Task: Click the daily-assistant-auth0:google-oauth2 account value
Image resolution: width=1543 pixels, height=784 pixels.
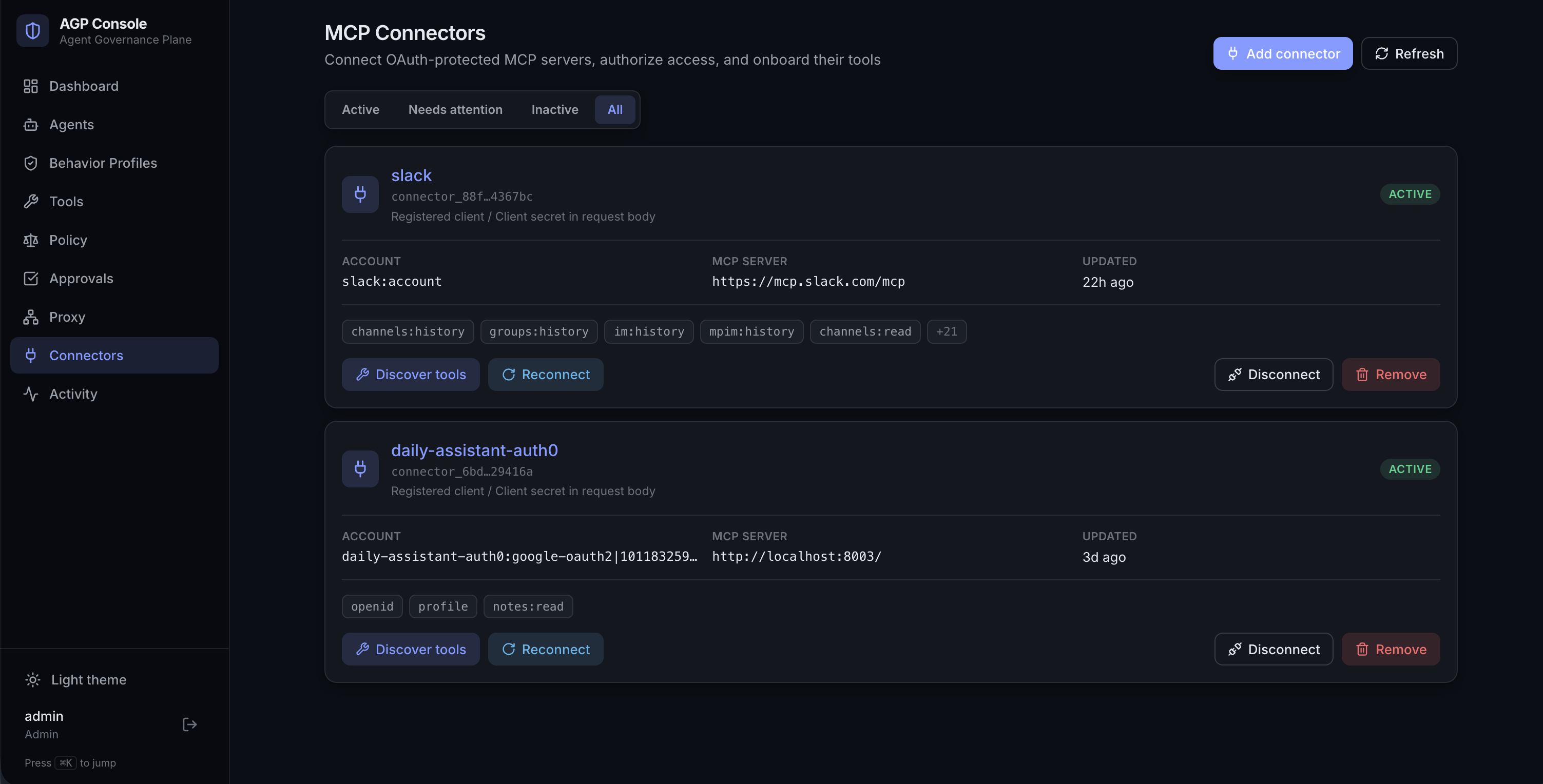Action: click(x=519, y=556)
